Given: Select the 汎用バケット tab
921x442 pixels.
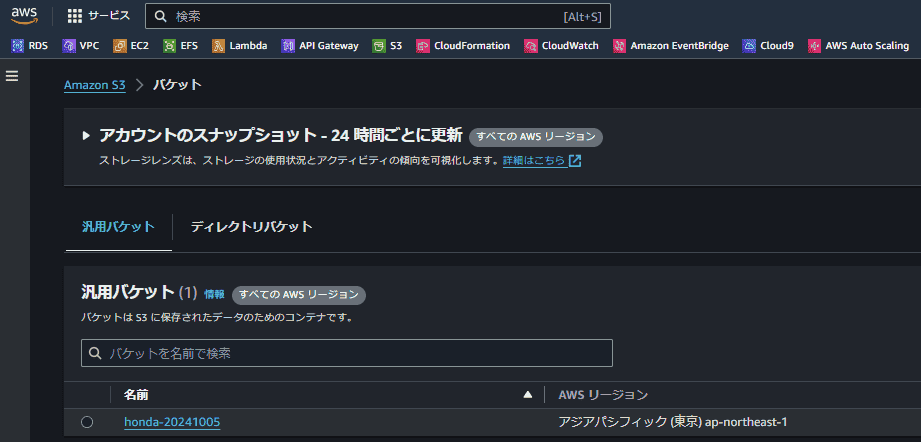Looking at the screenshot, I should click(x=118, y=227).
